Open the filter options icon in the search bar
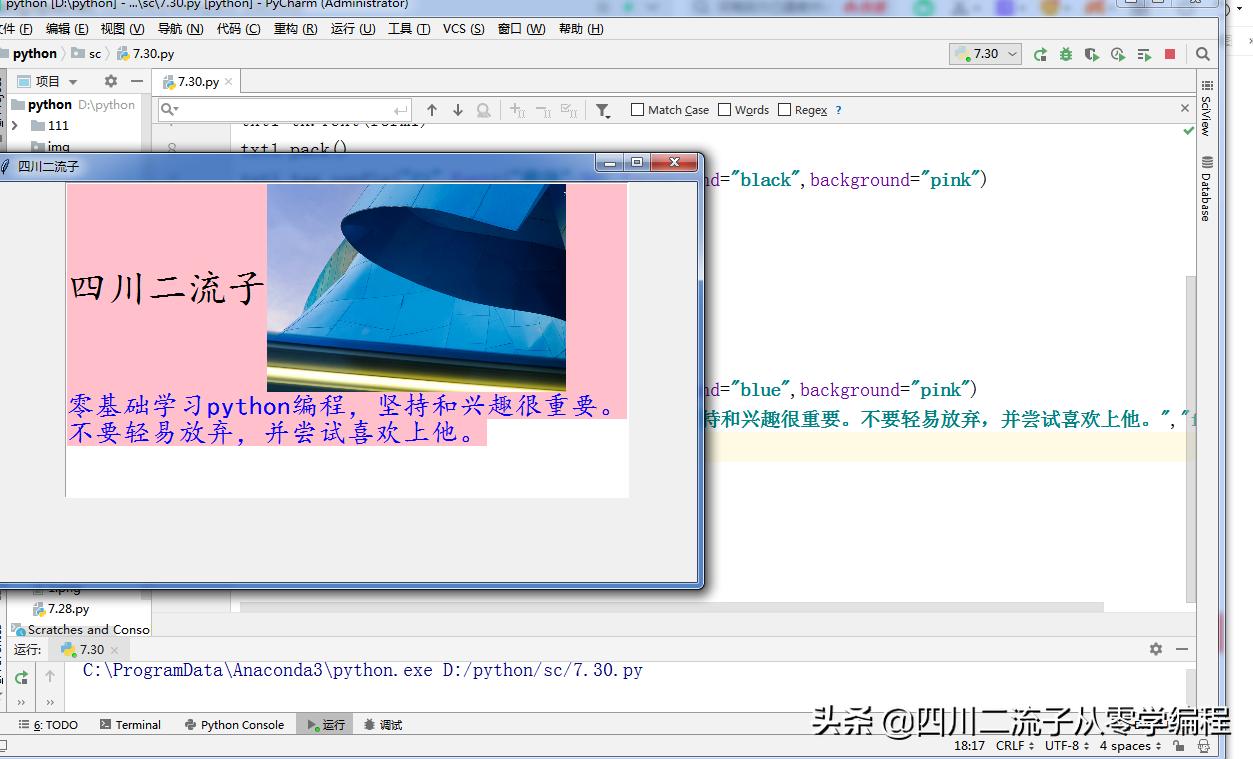1253x759 pixels. tap(602, 110)
